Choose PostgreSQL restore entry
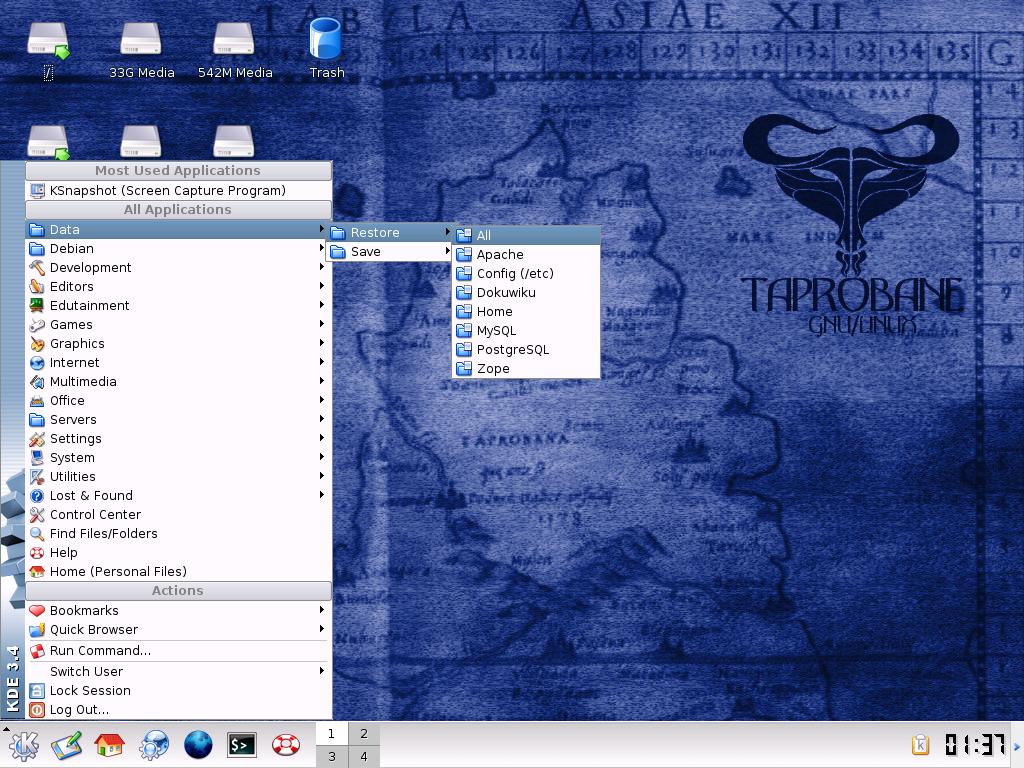This screenshot has height=768, width=1024. pyautogui.click(x=526, y=349)
